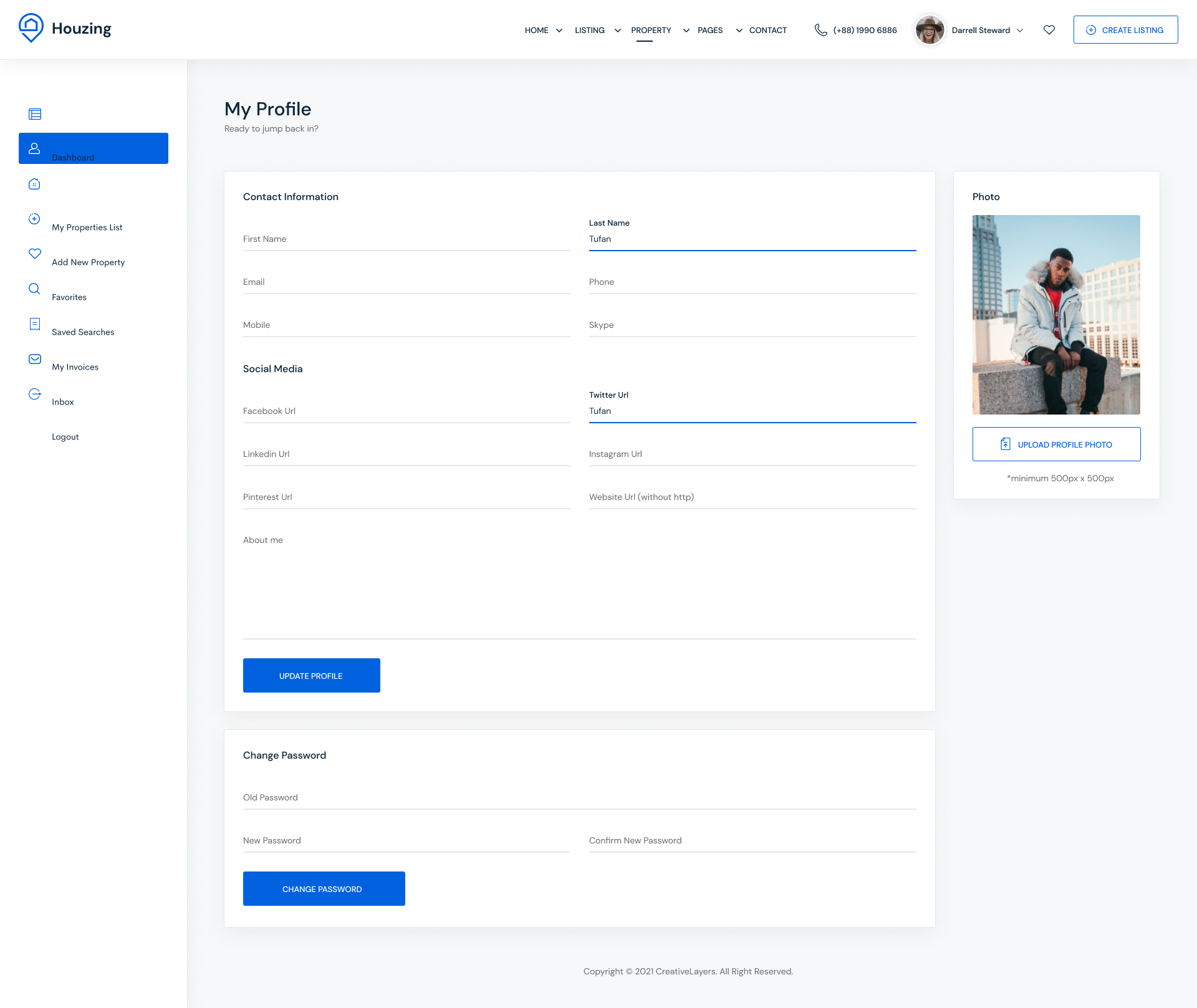Select Saved Searches in sidebar
The height and width of the screenshot is (1008, 1197).
83,332
